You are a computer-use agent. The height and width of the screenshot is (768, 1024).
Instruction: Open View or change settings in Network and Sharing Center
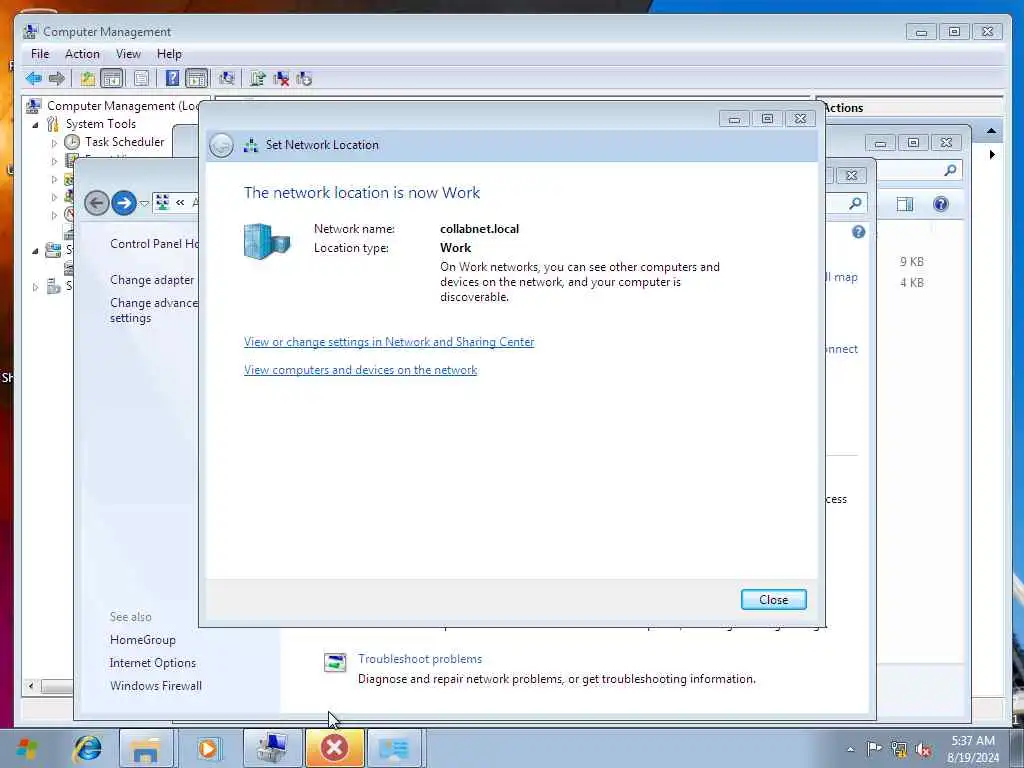tap(389, 342)
